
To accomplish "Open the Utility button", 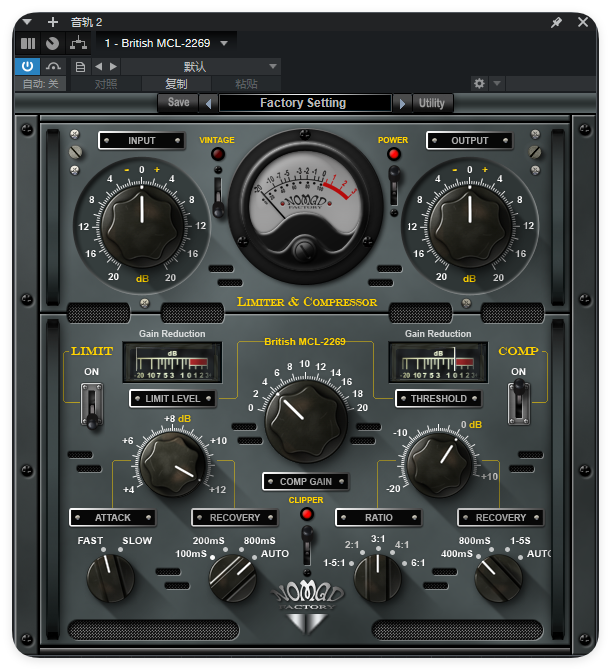I will pyautogui.click(x=432, y=103).
